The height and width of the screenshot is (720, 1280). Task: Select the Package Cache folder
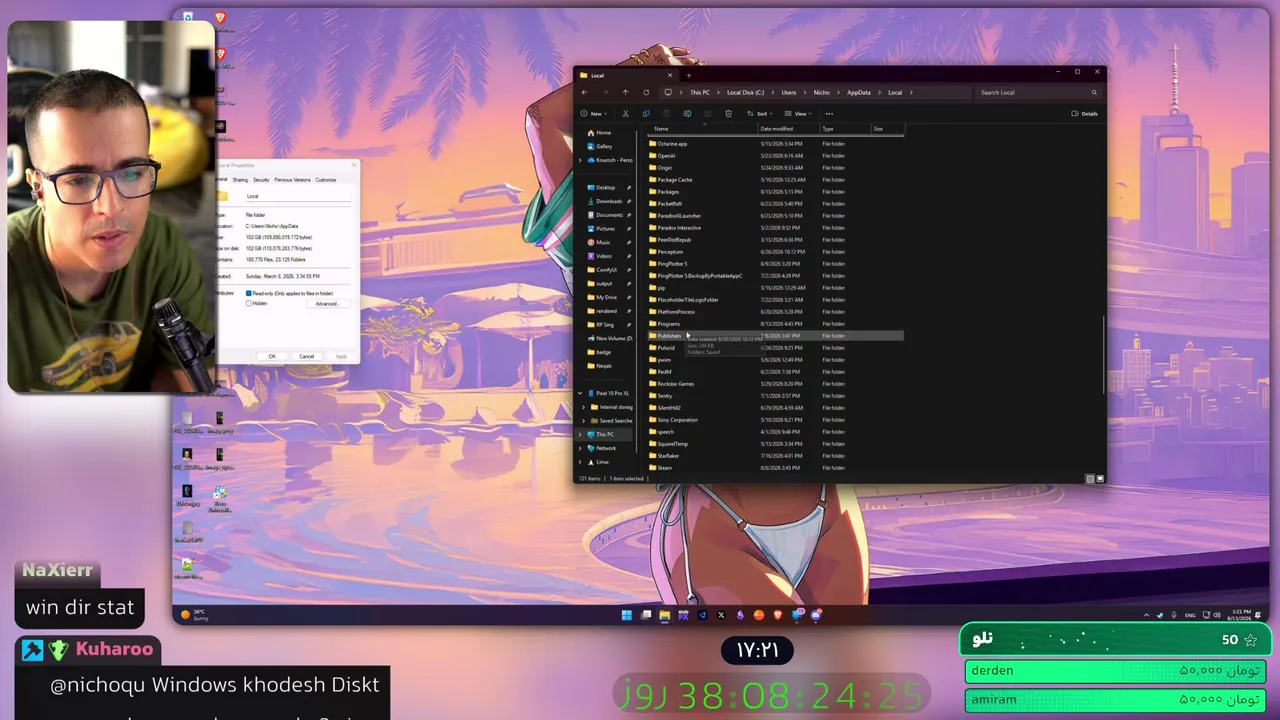(775, 180)
